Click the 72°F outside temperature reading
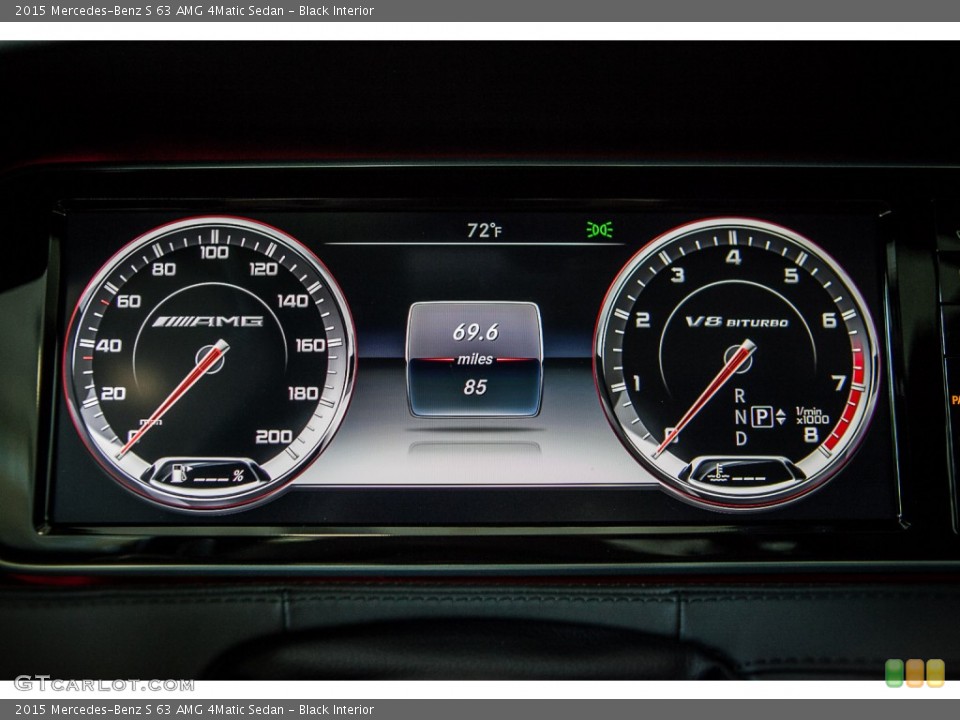960x720 pixels. (x=484, y=230)
